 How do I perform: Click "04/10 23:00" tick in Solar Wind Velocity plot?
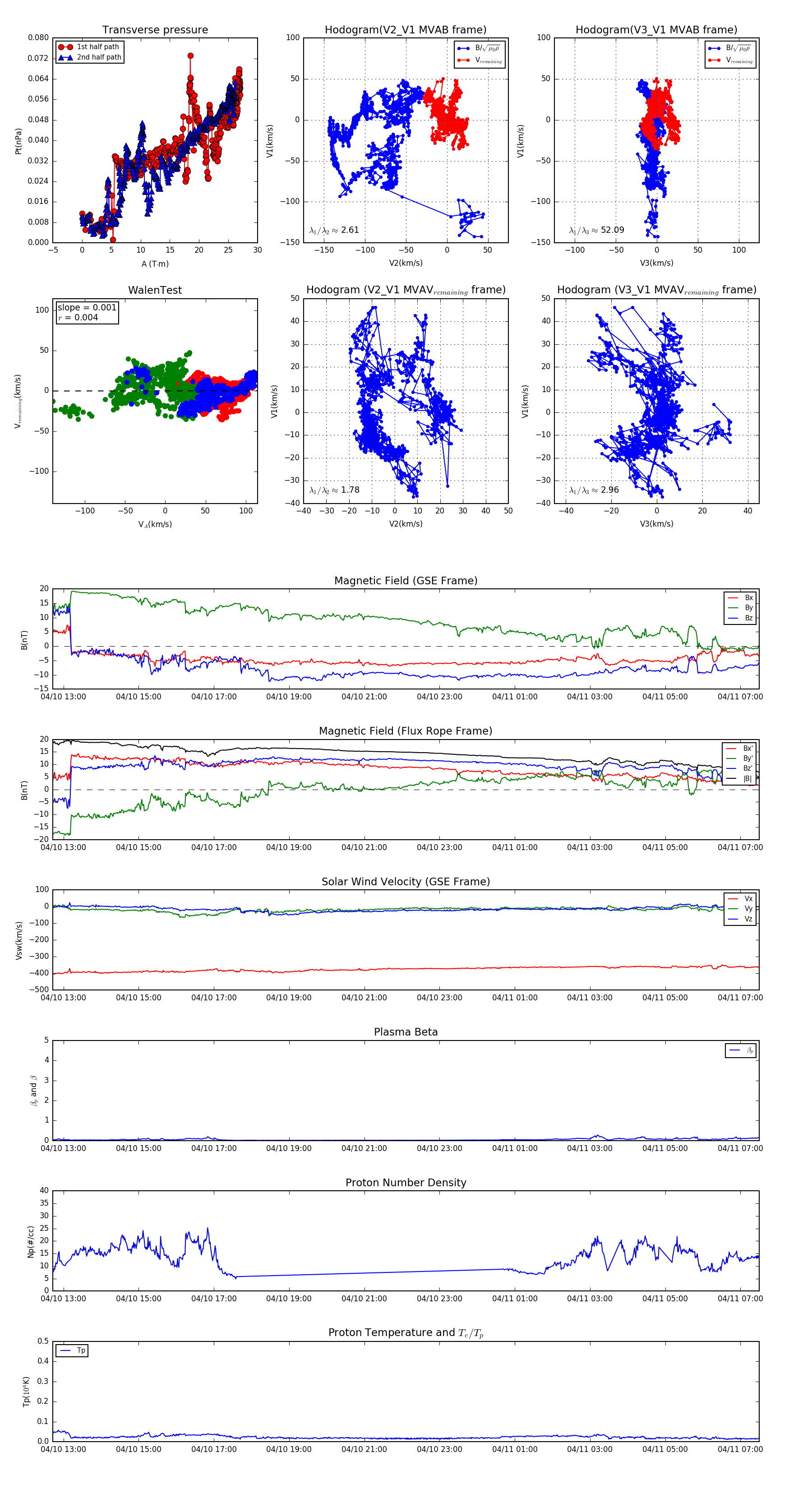439,998
